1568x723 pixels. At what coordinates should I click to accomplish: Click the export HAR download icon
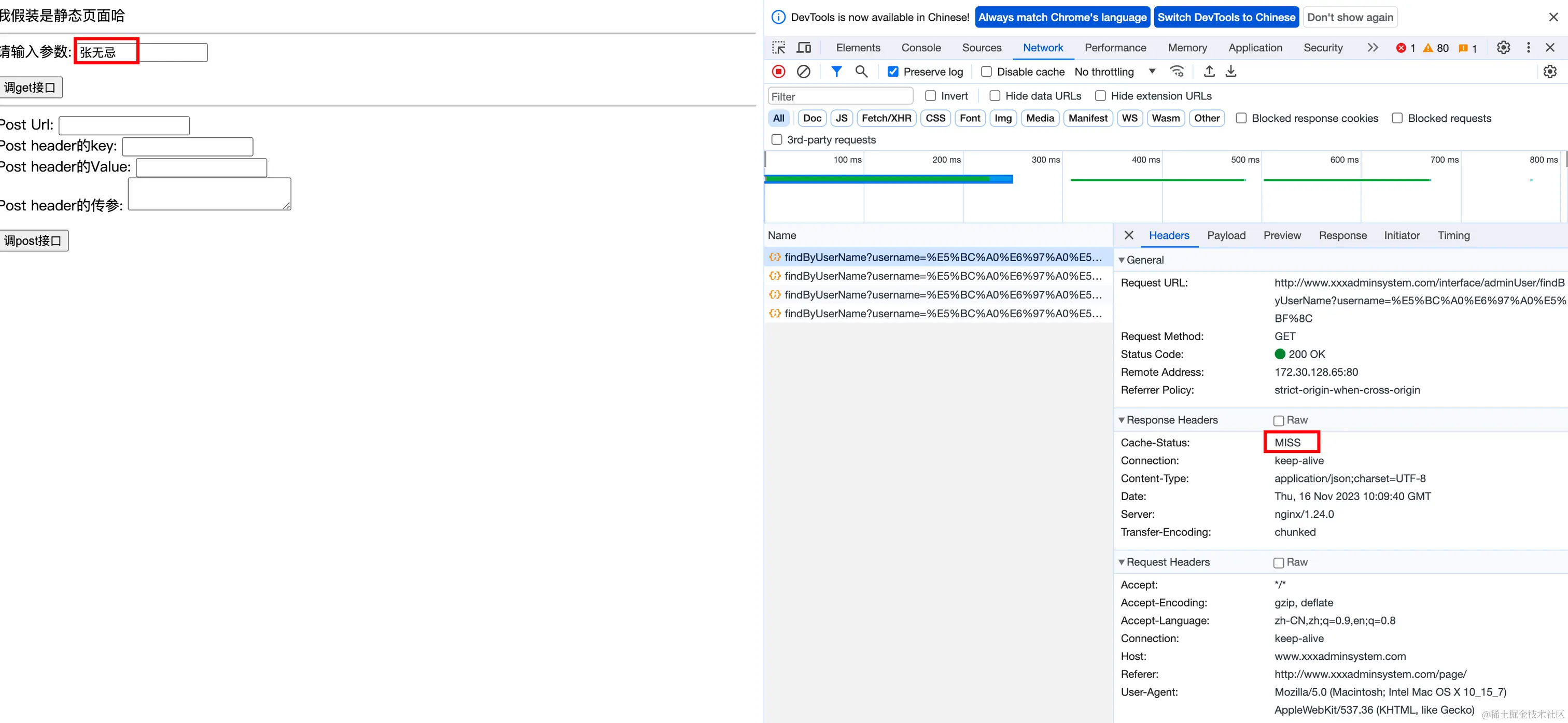click(x=1231, y=72)
